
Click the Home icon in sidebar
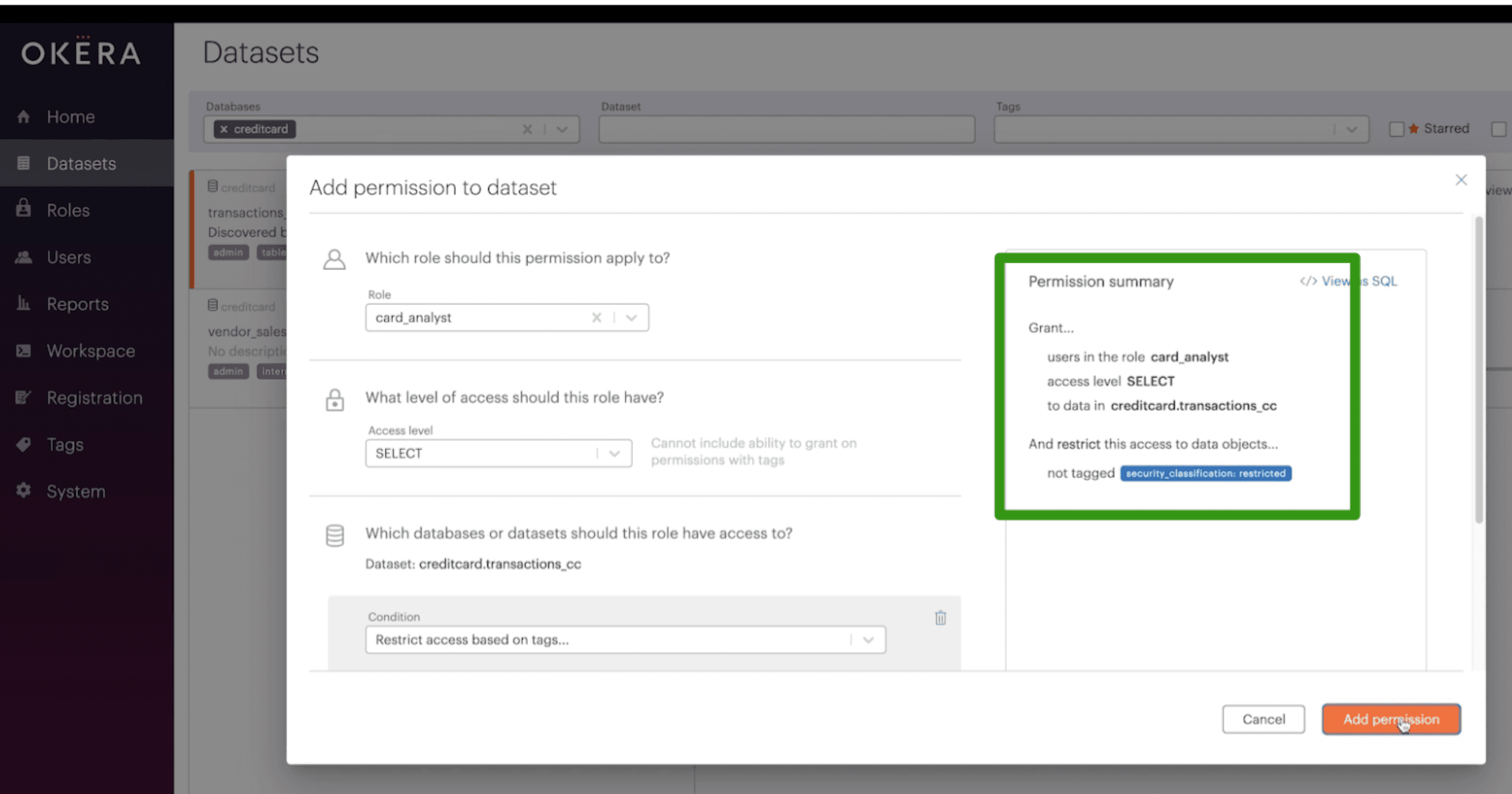click(x=24, y=116)
